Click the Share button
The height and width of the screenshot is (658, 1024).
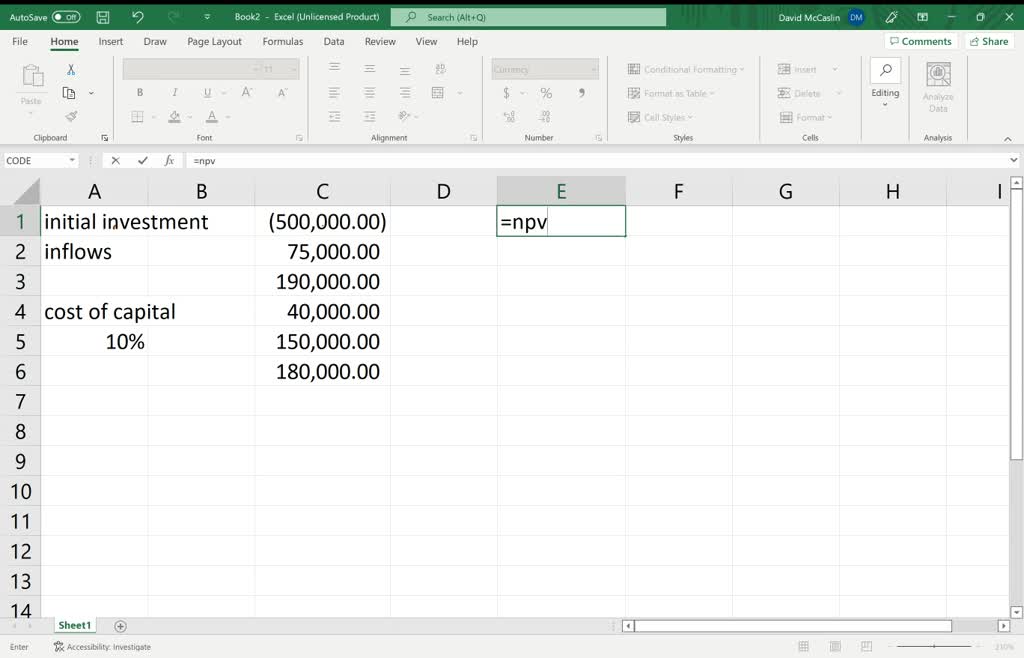point(988,42)
